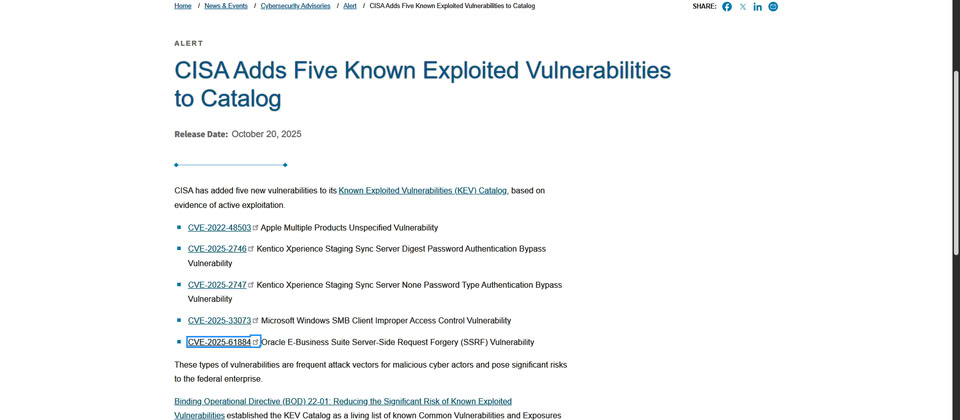Click external-link icon beside CVE-2025-61884
Screen dimensions: 960x420
pos(256,342)
